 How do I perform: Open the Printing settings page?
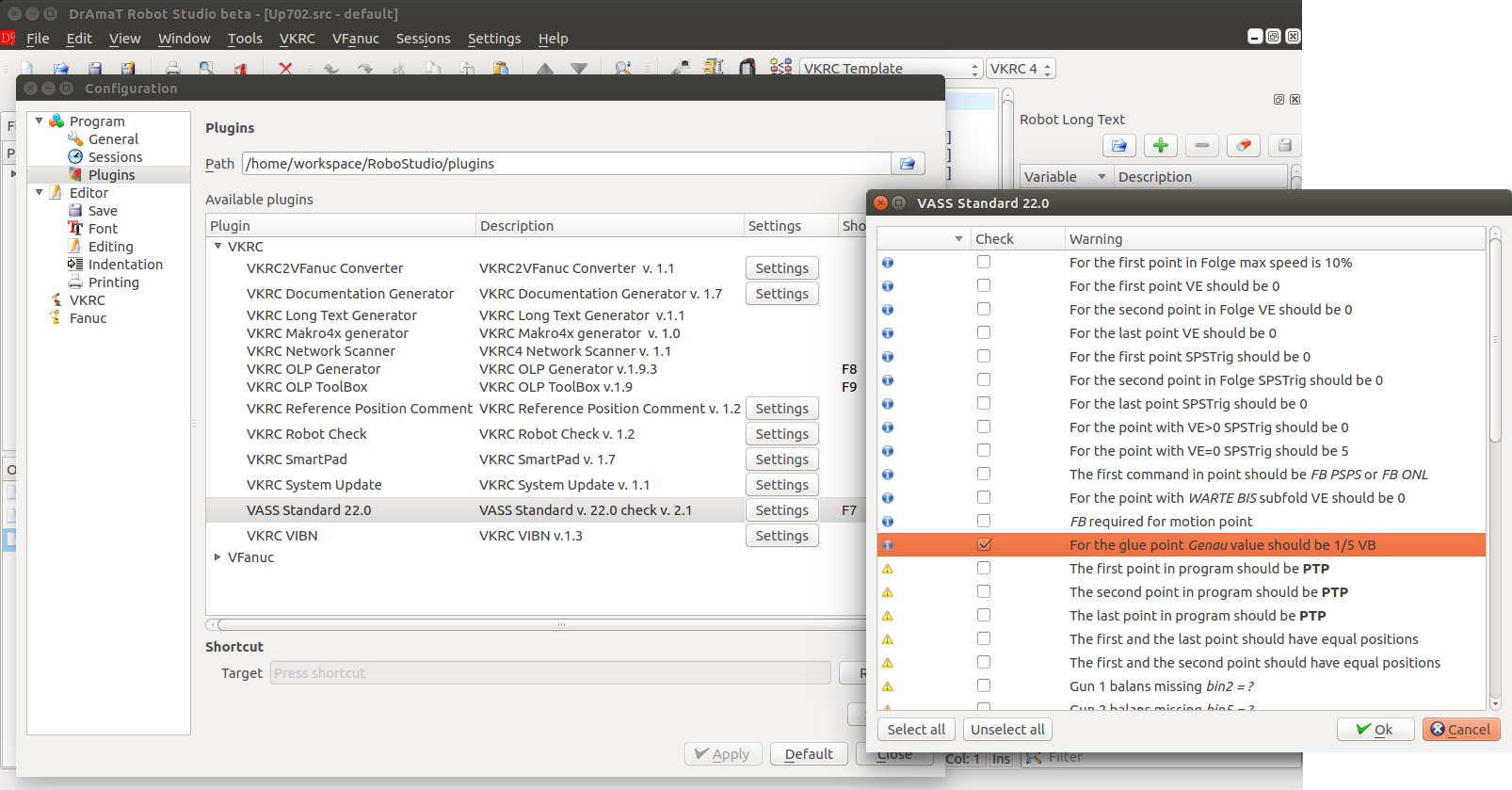(113, 282)
